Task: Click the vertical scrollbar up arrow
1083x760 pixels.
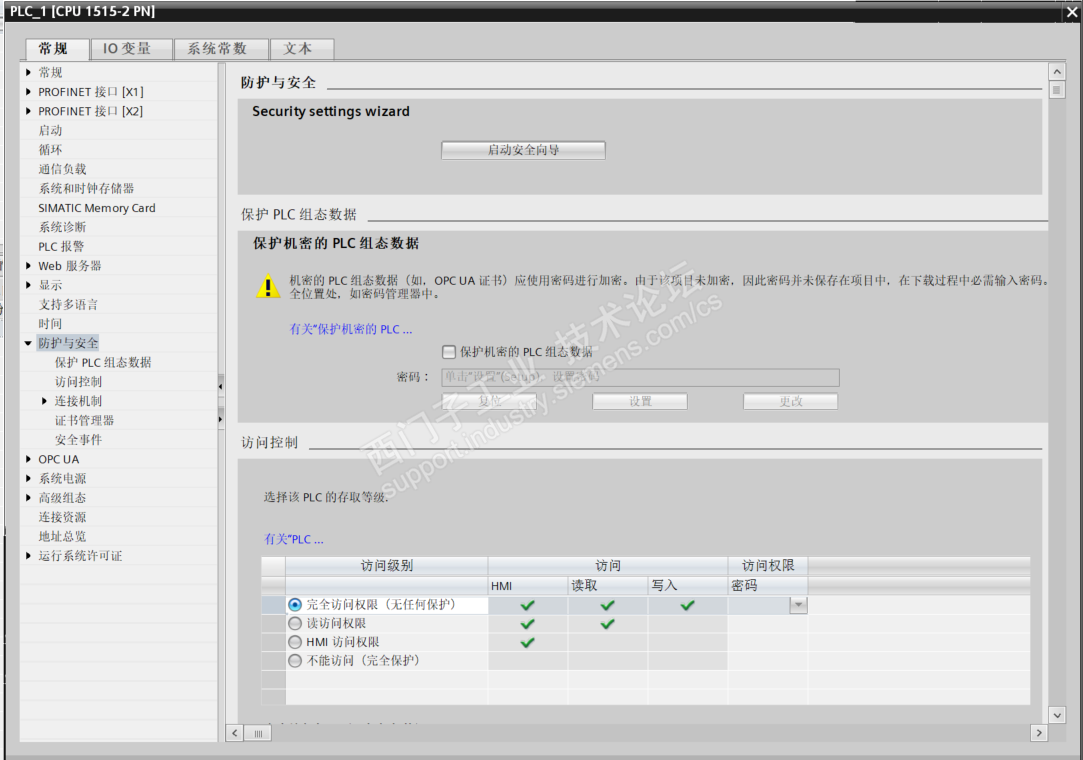Action: point(1057,71)
